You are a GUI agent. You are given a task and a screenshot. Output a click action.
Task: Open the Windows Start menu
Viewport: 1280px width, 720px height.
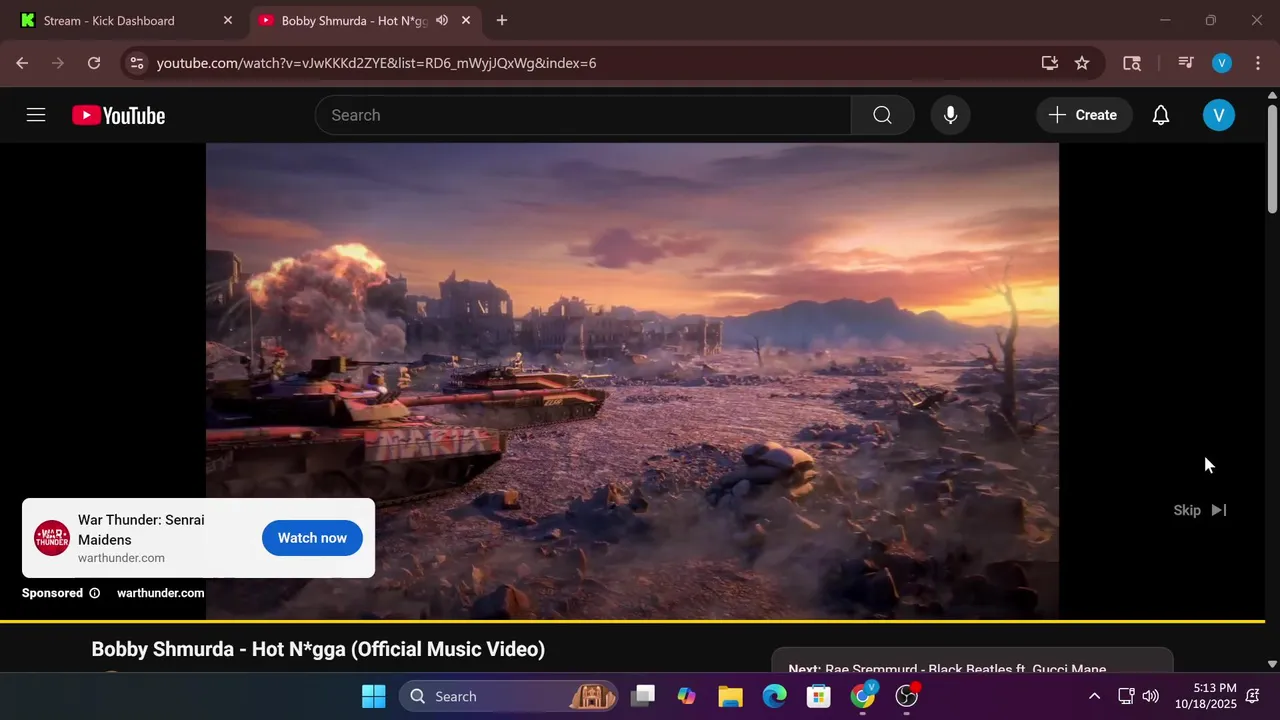coord(374,696)
